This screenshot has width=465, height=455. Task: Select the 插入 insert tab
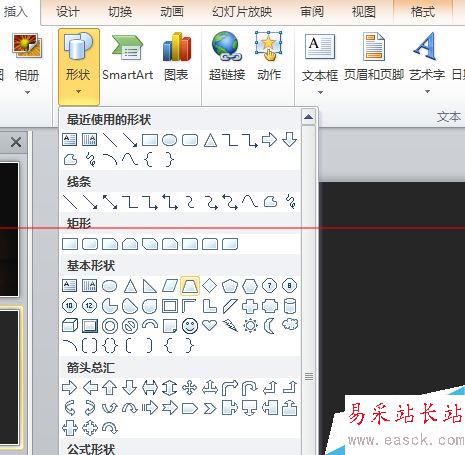[x=15, y=12]
